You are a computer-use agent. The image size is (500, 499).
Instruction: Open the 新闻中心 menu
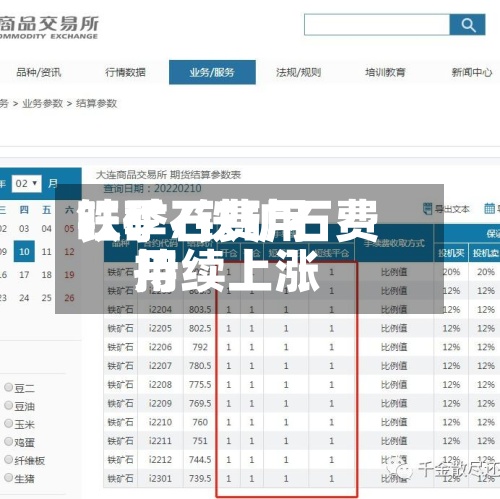[x=472, y=72]
